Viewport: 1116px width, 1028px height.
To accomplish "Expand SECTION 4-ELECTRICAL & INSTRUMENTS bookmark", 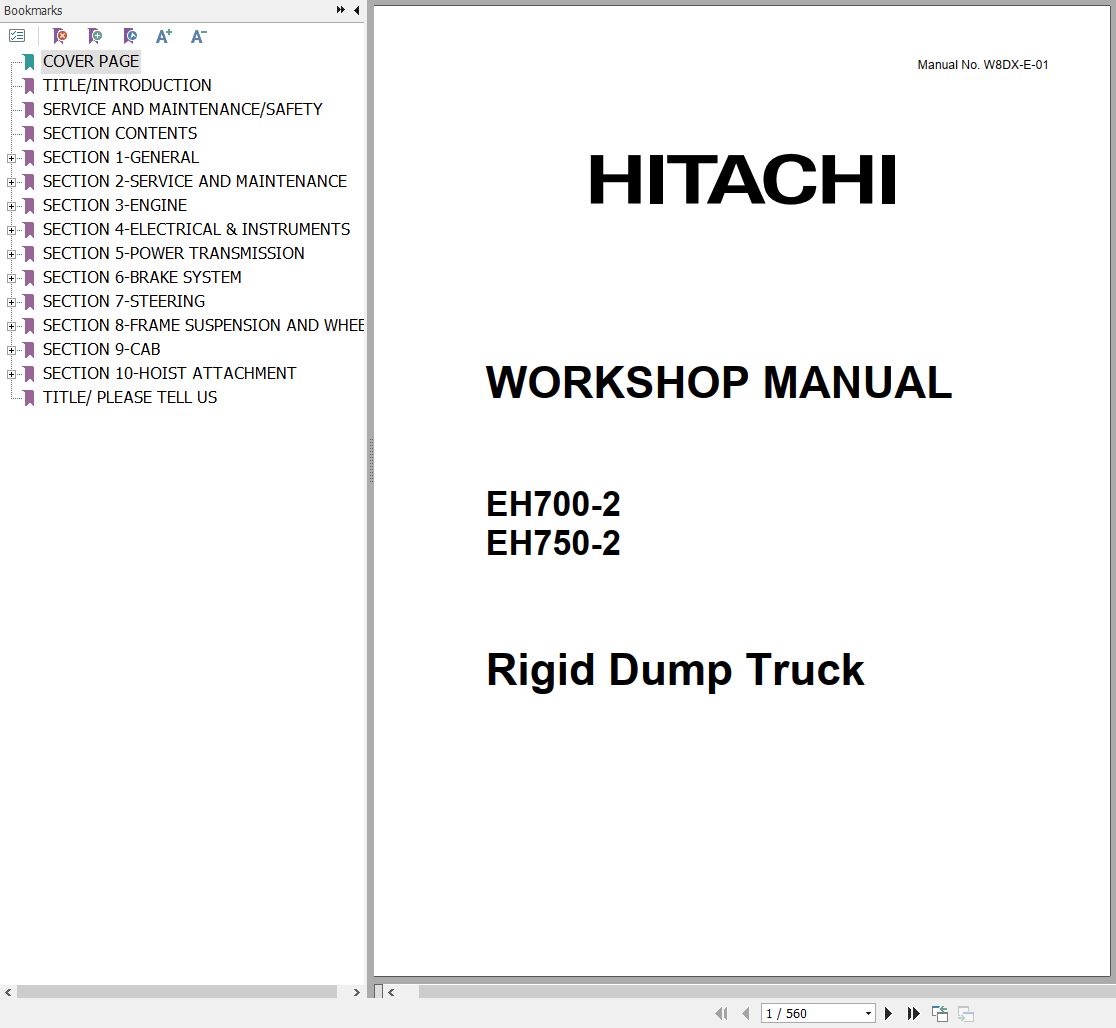I will point(11,230).
